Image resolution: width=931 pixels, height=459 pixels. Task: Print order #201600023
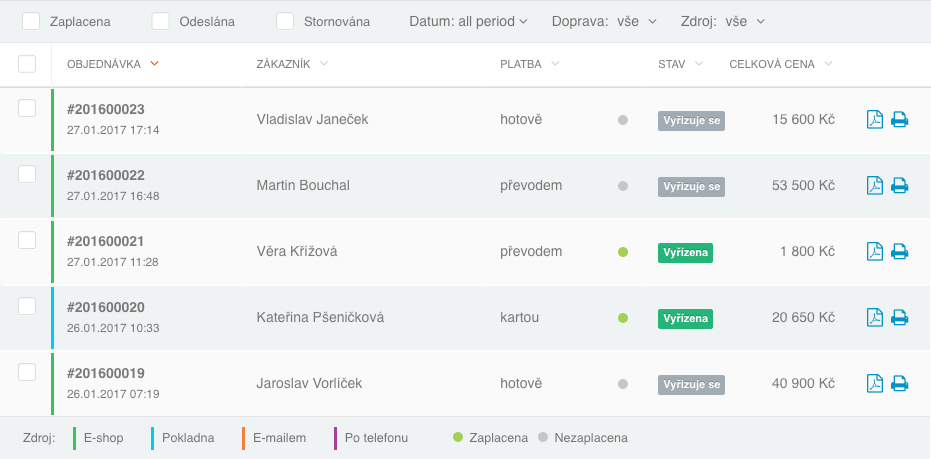pyautogui.click(x=899, y=120)
